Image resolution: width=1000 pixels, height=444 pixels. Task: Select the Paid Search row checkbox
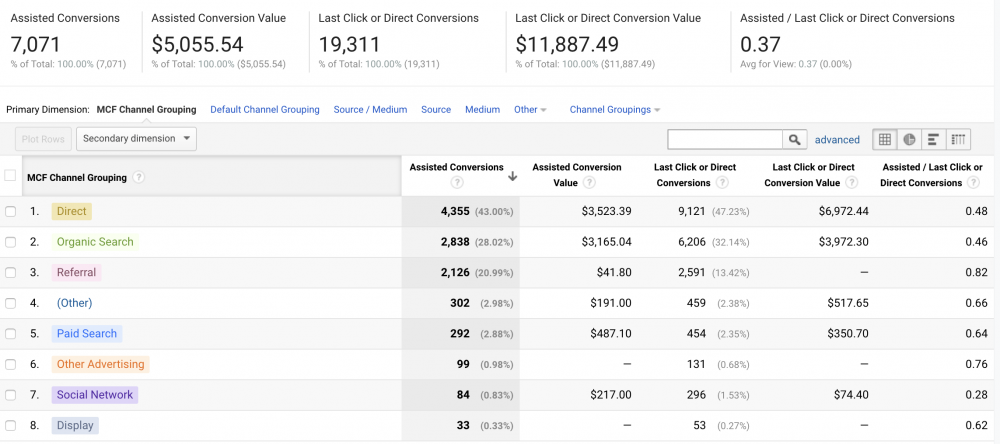pyautogui.click(x=10, y=334)
